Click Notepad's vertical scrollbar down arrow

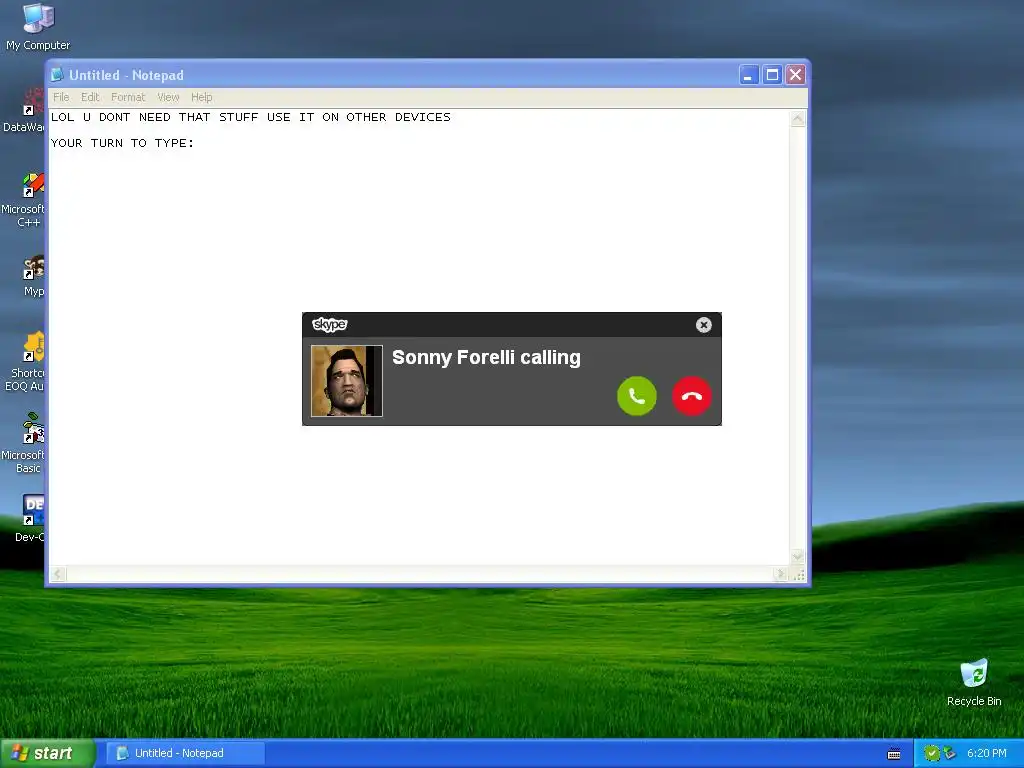797,556
